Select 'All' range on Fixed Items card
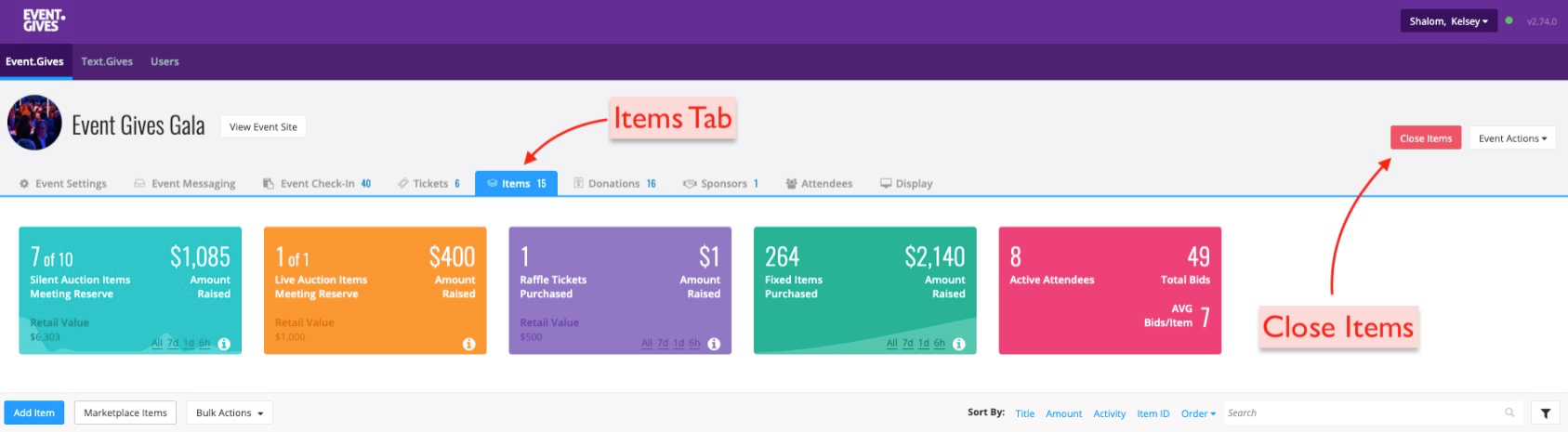This screenshot has height=432, width=1568. pyautogui.click(x=892, y=343)
